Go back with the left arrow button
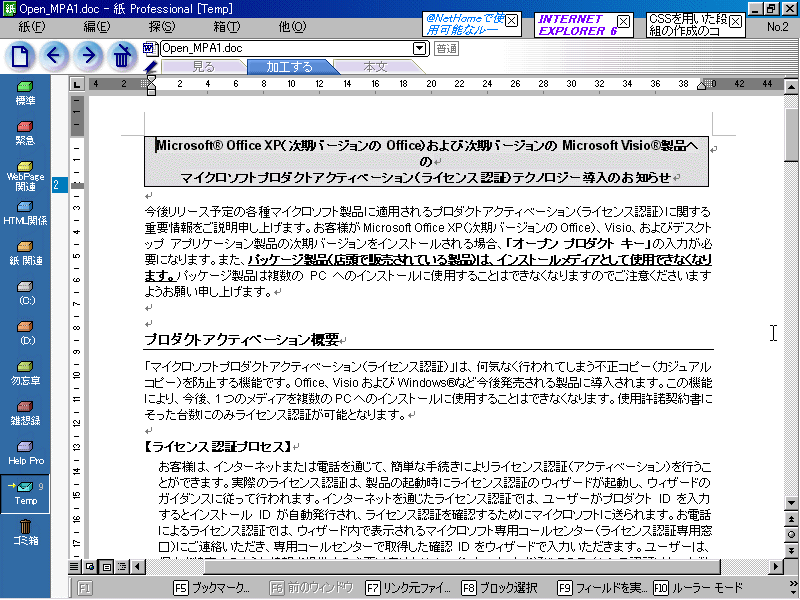Screen dimensions: 800x600 [x=55, y=56]
